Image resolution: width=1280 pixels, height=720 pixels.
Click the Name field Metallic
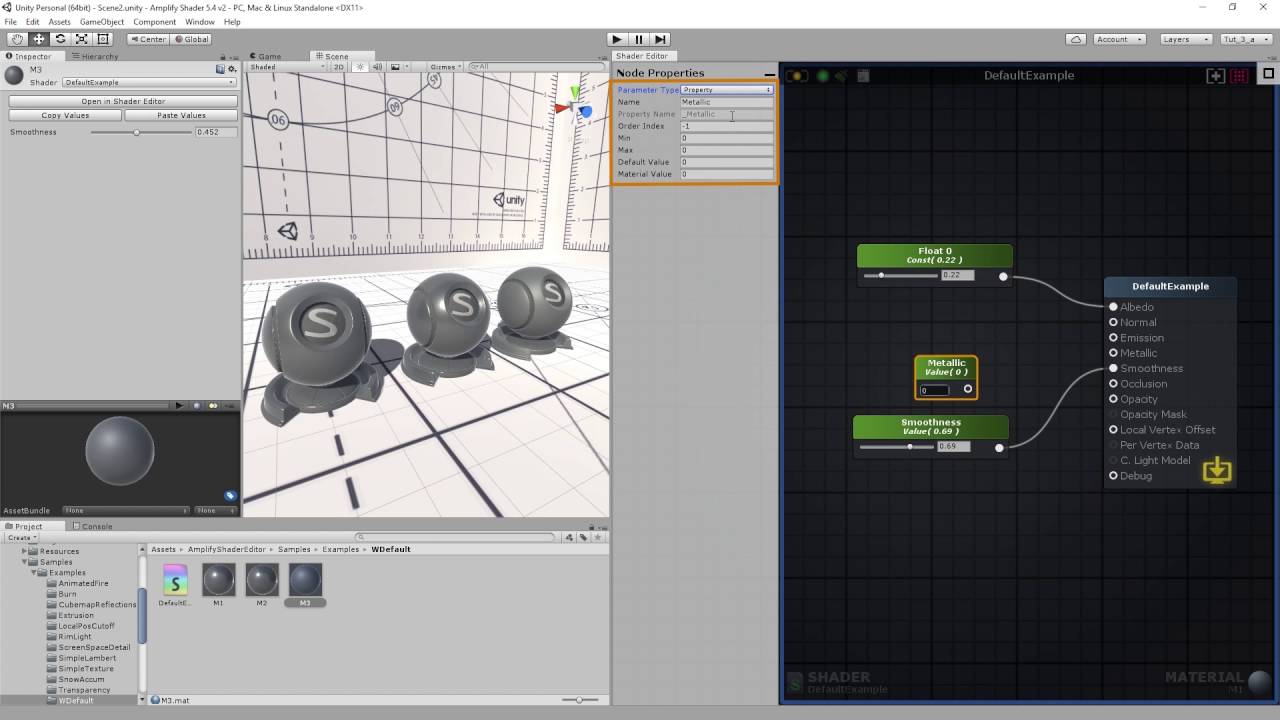click(x=727, y=102)
